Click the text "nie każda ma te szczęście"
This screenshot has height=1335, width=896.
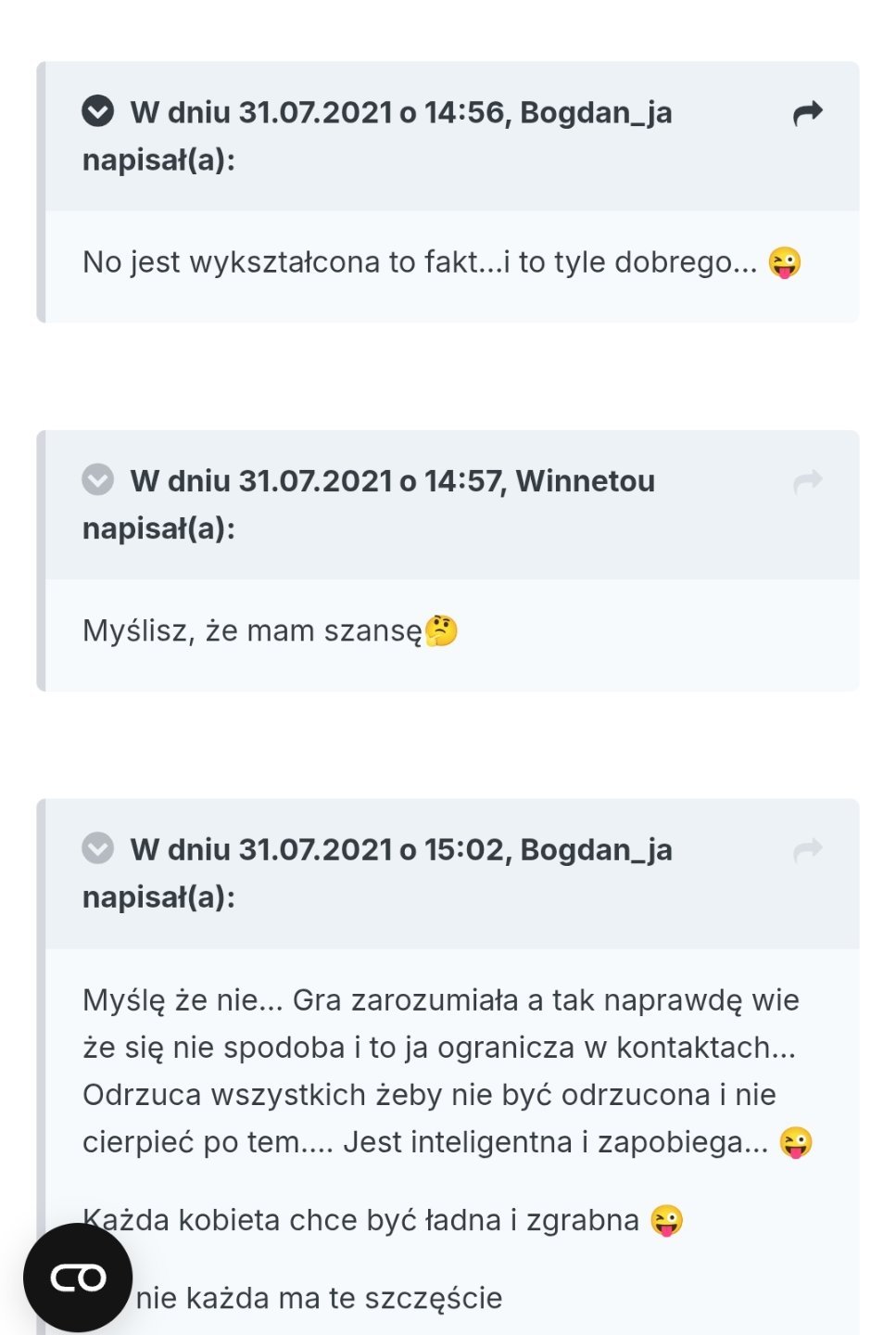(x=319, y=1298)
